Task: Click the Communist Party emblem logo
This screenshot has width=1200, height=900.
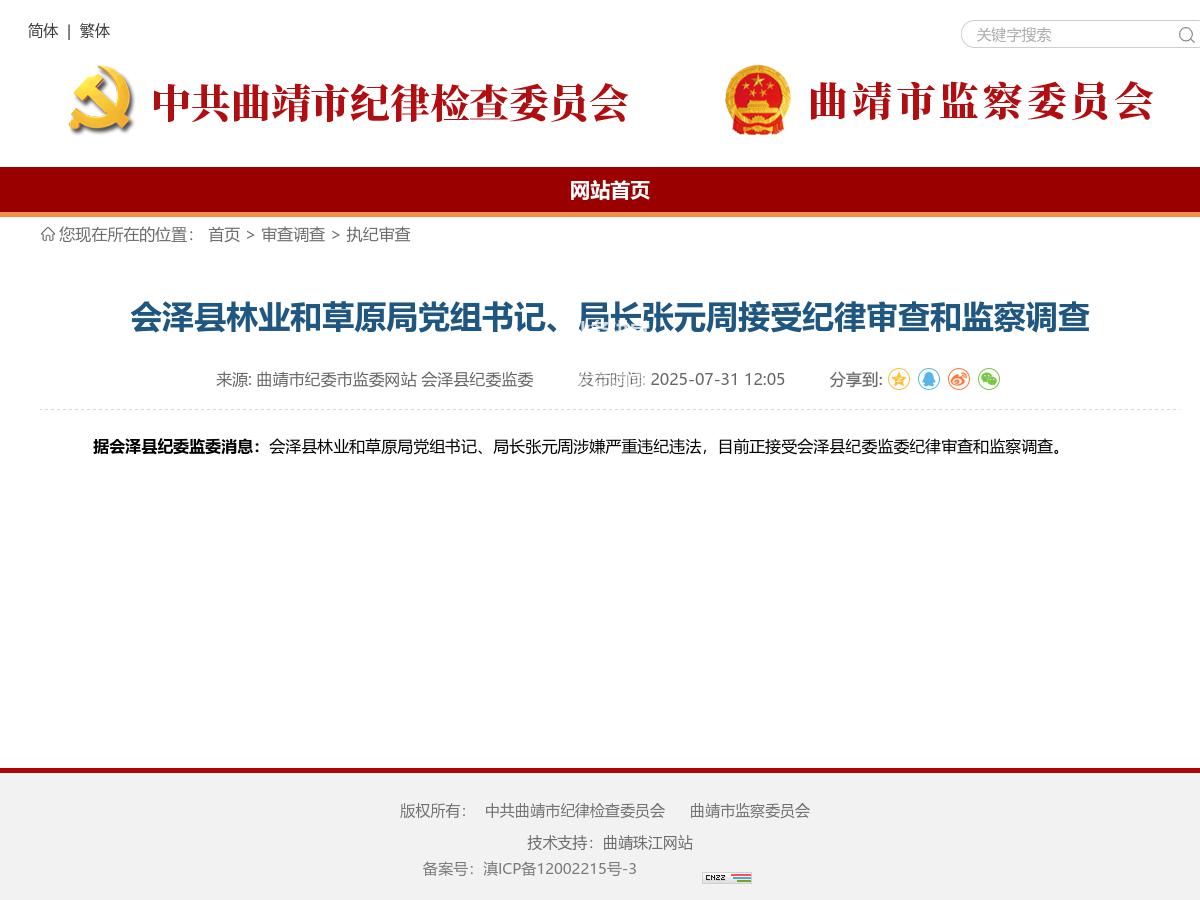Action: (98, 100)
